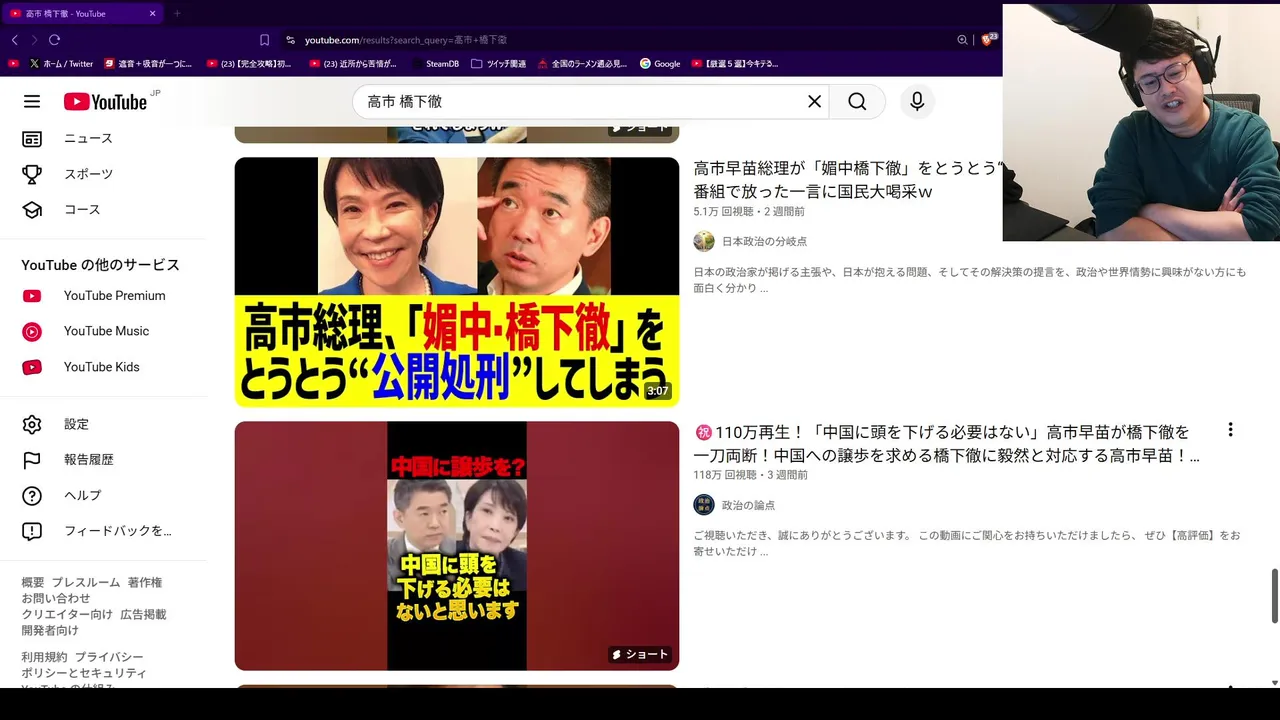Submit search with magnifier button
This screenshot has width=1280, height=720.
857,101
